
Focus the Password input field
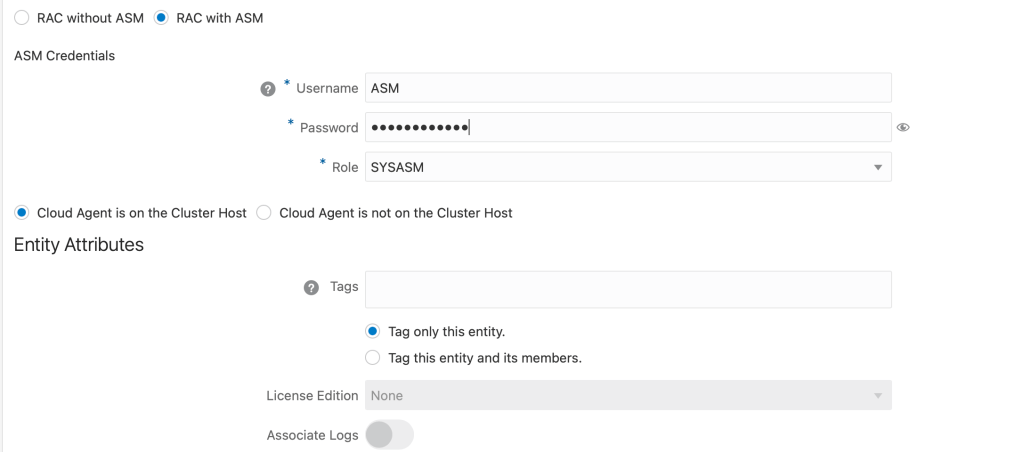(x=628, y=127)
